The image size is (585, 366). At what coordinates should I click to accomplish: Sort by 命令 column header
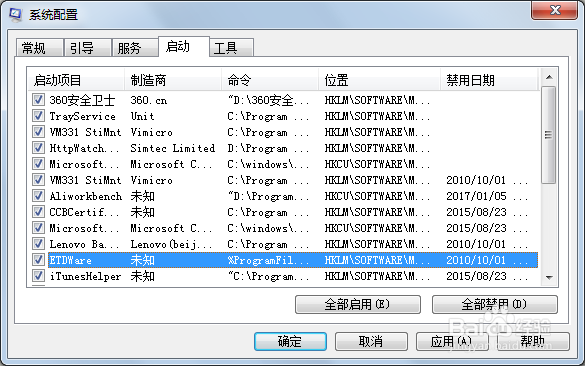click(270, 80)
